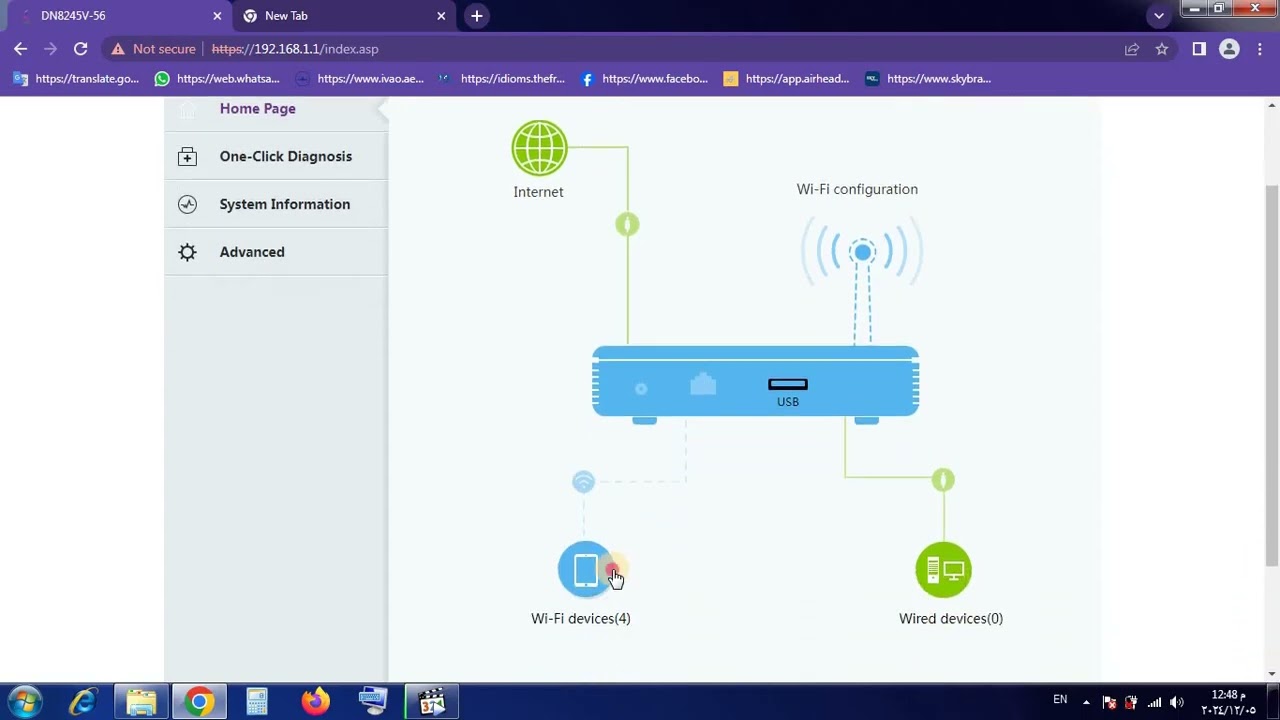Viewport: 1280px width, 720px height.
Task: Click the Wi-Fi devices(4) label
Action: [581, 619]
